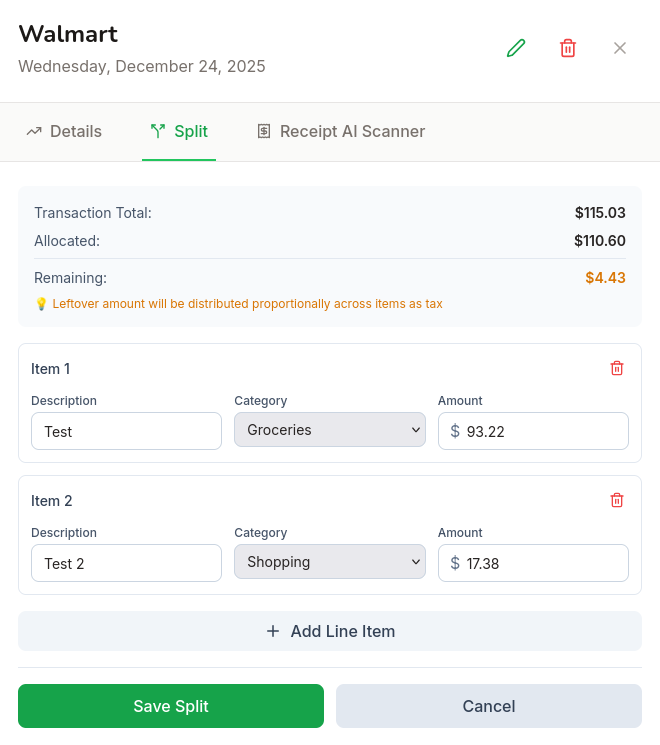This screenshot has width=660, height=745.
Task: Close the Walmart transaction dialog
Action: click(620, 48)
